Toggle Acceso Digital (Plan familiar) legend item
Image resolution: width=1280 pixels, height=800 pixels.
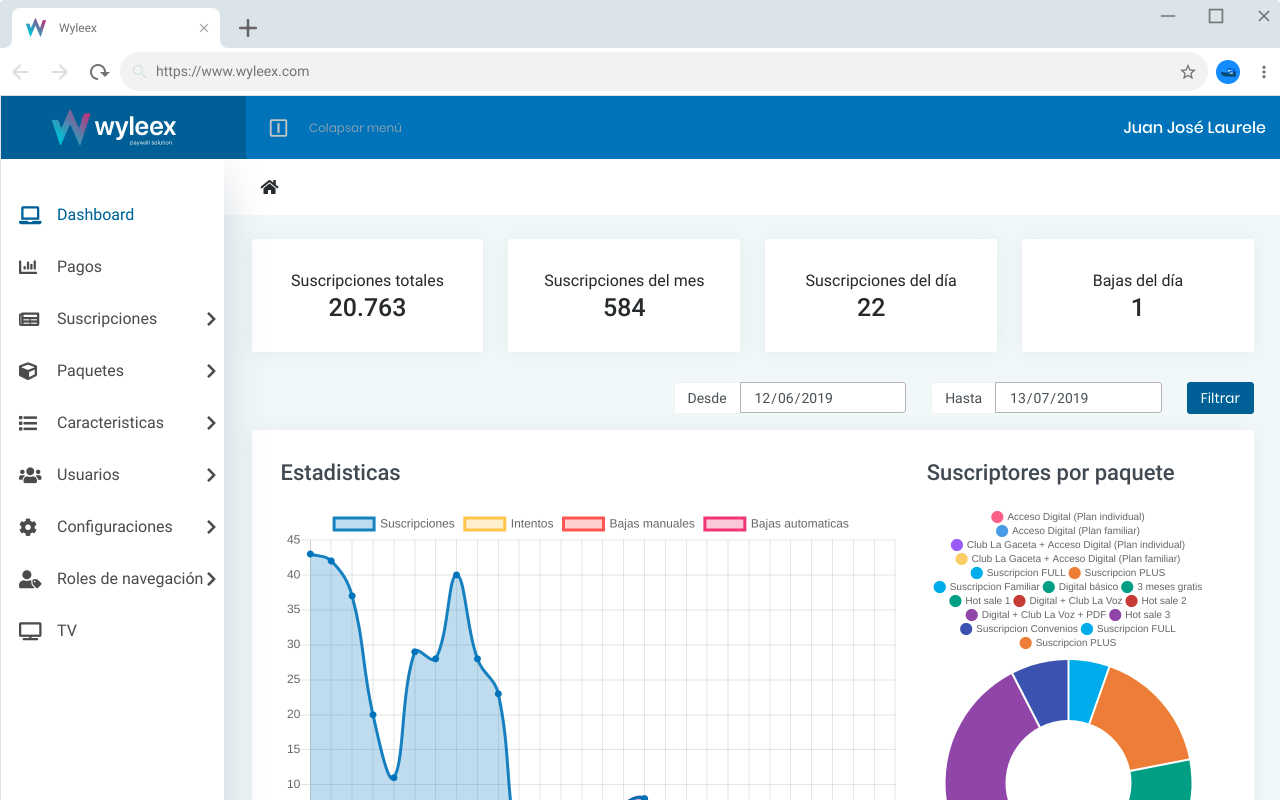pos(1067,531)
